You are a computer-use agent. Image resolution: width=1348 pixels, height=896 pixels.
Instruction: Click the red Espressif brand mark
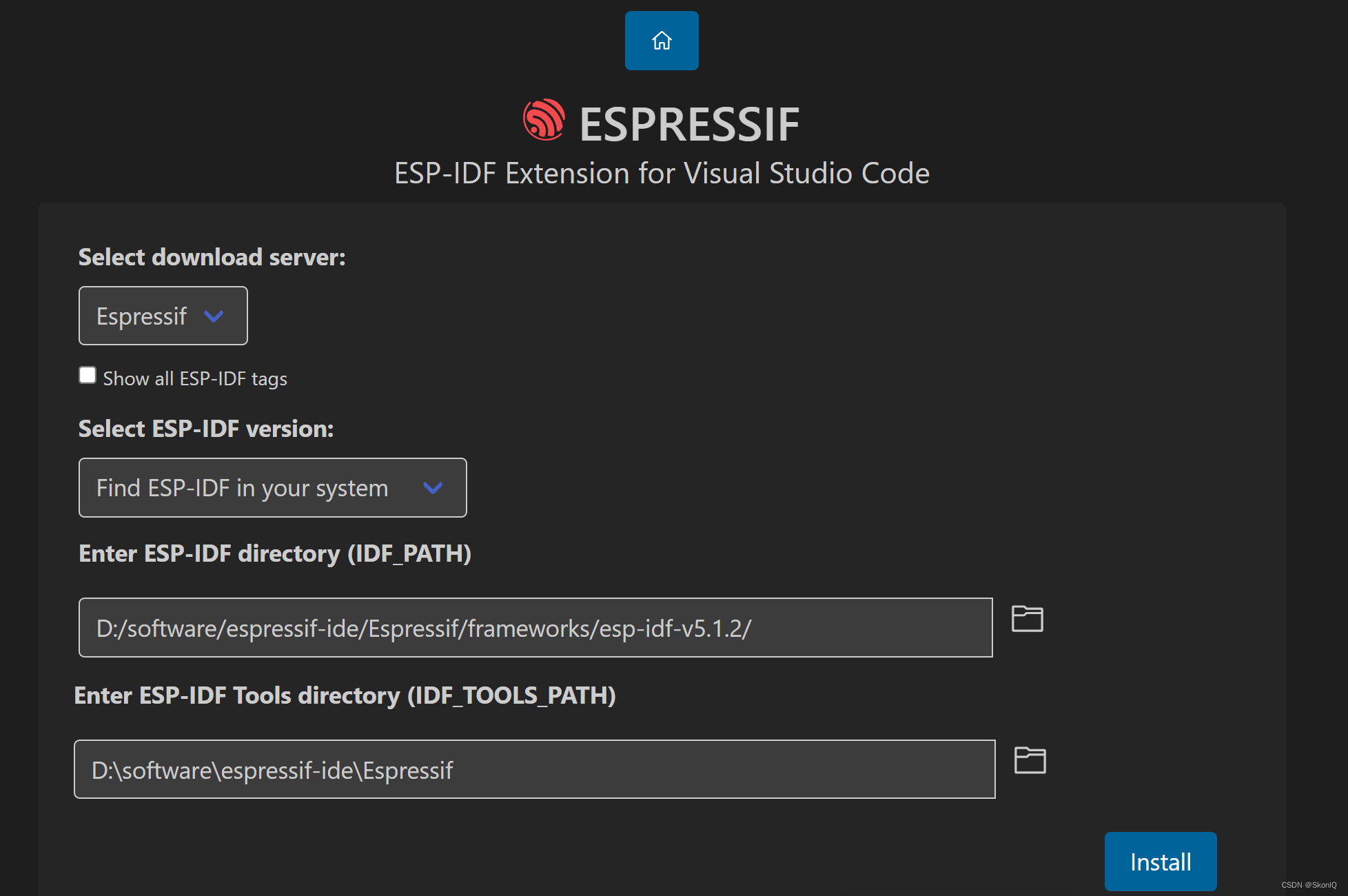(x=543, y=121)
